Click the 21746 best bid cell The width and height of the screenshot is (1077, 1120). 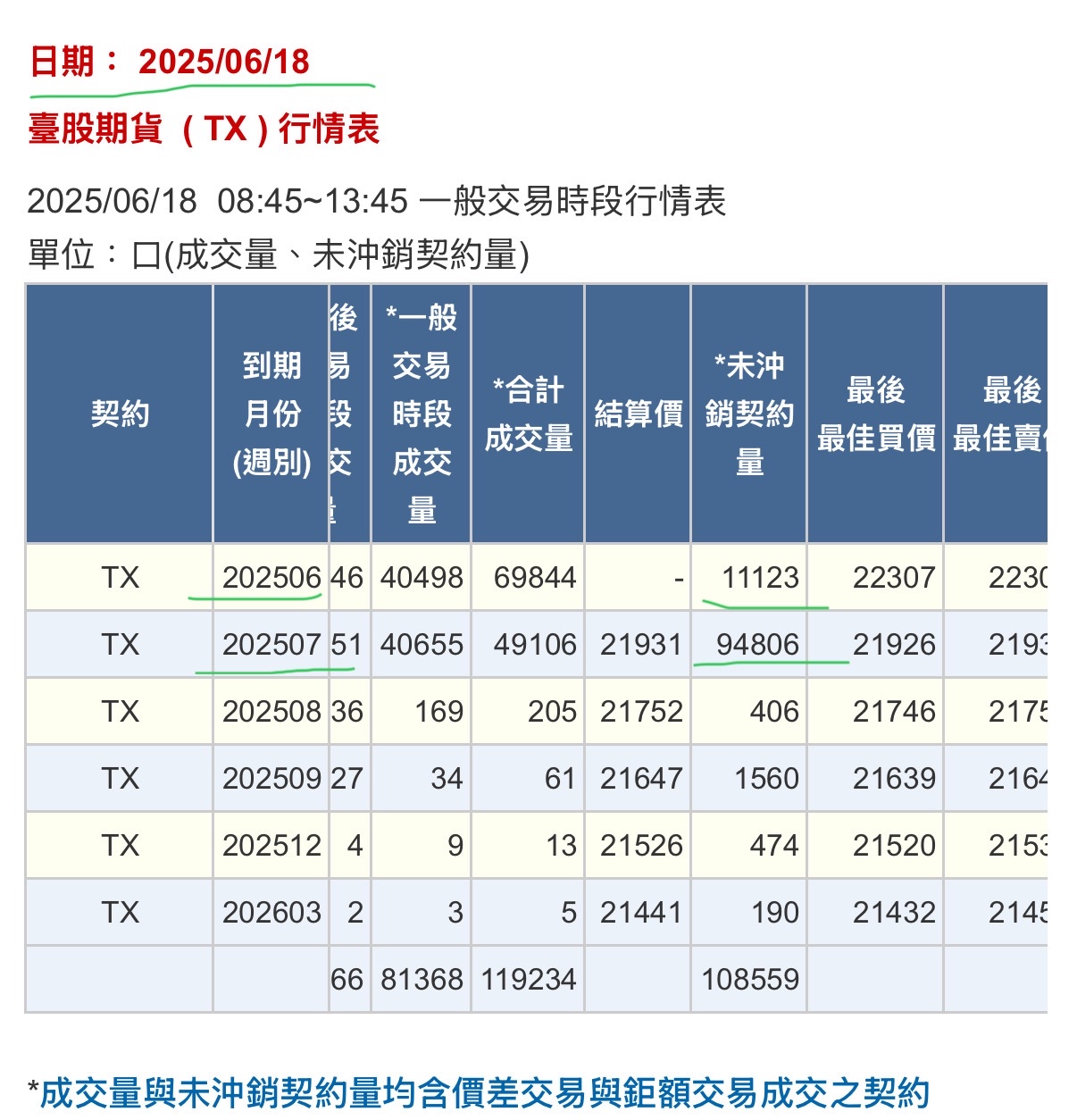(875, 712)
